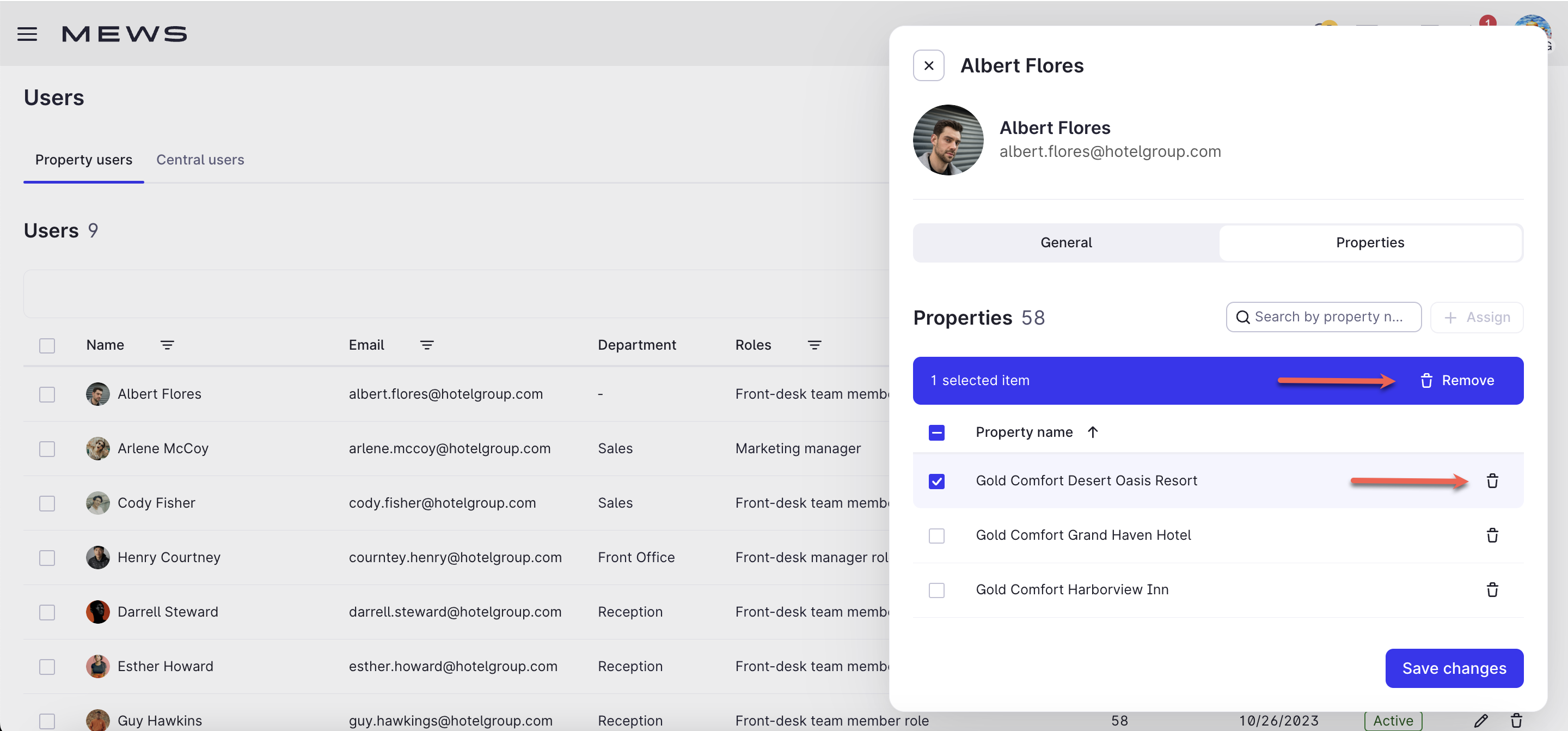Check Gold Comfort Grand Haven Hotel checkbox
This screenshot has width=1568, height=731.
tap(936, 535)
